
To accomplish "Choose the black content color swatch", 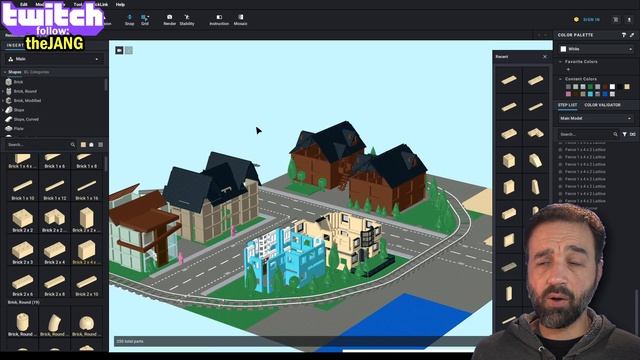I will pyautogui.click(x=620, y=87).
